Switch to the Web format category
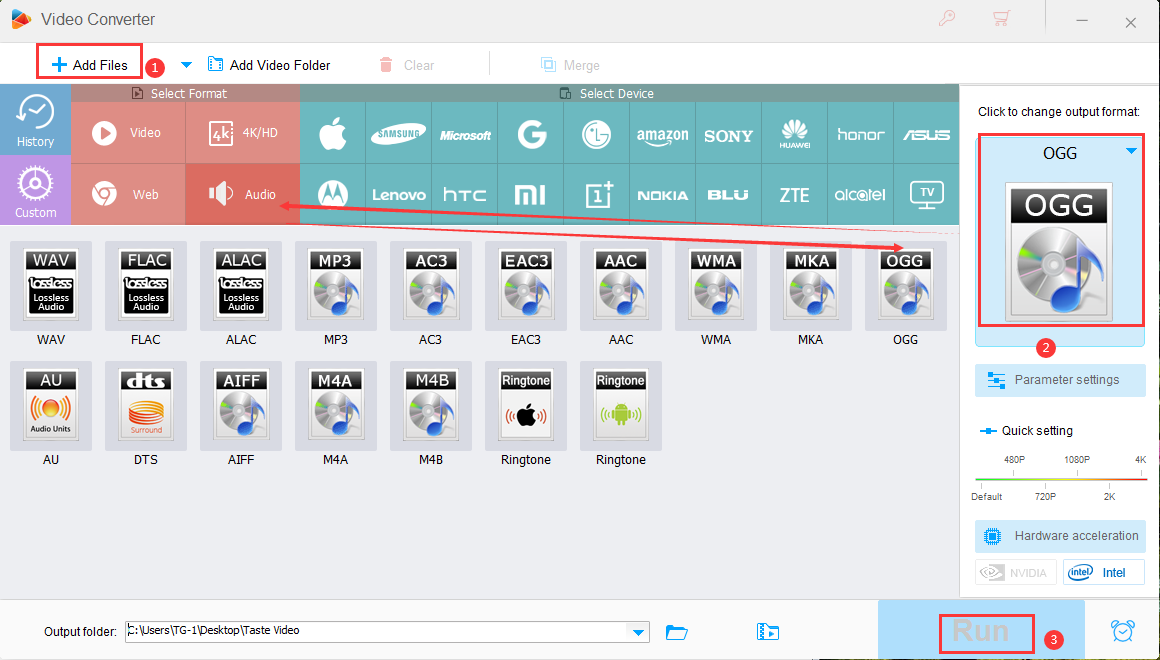The height and width of the screenshot is (660, 1160). tap(128, 195)
